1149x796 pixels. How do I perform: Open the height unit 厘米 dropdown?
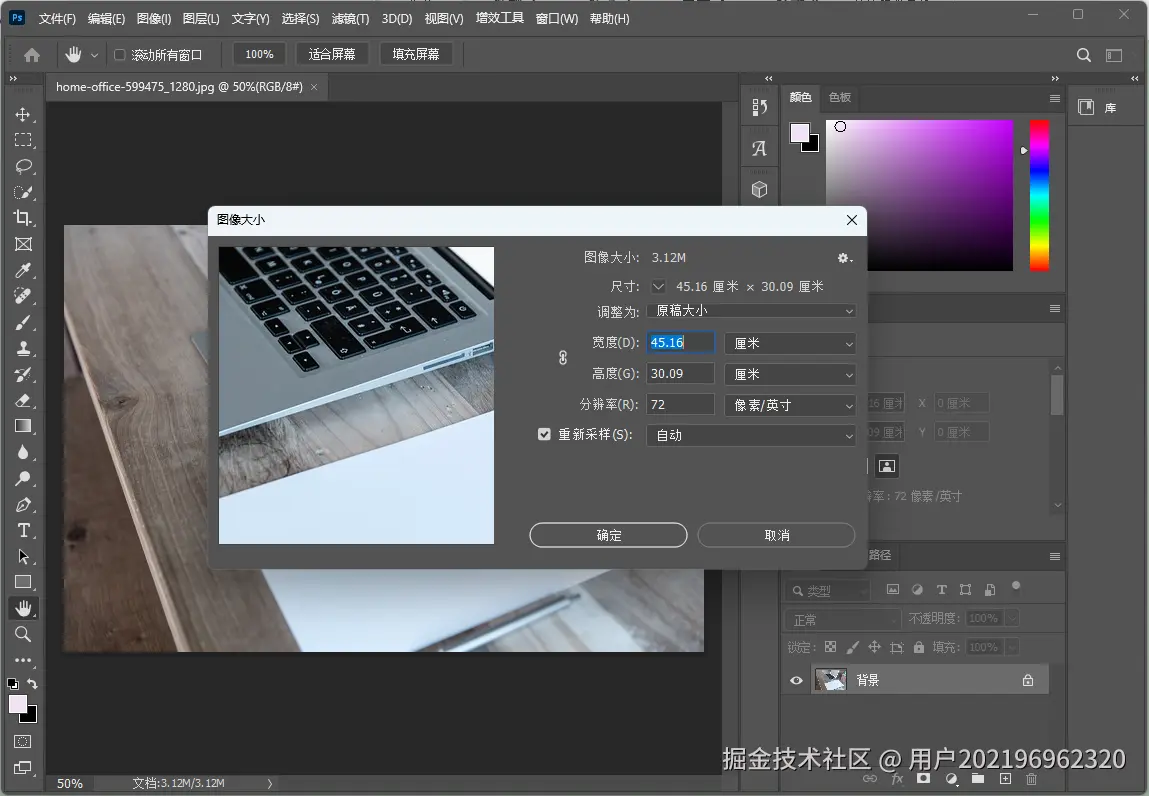[790, 374]
